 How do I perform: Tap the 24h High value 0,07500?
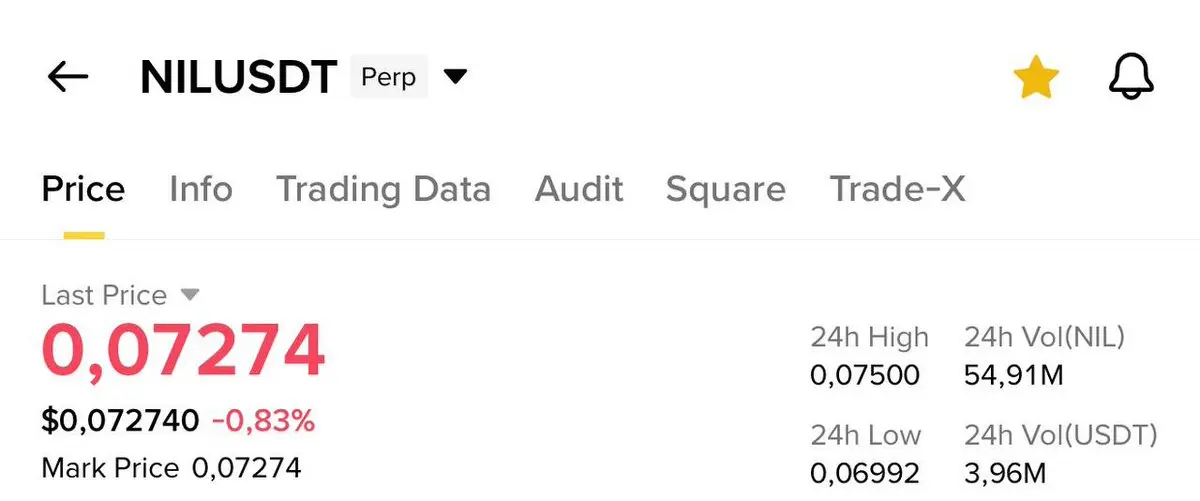coord(864,376)
